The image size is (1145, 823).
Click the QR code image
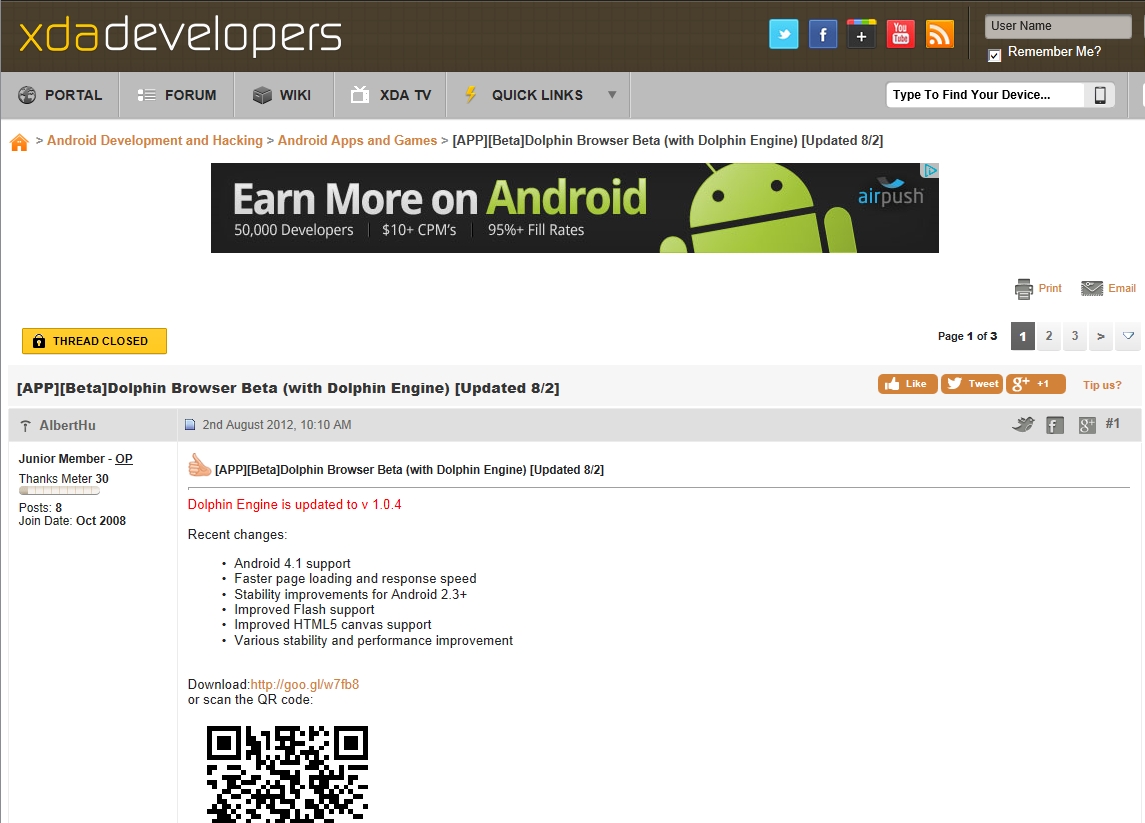(x=287, y=774)
